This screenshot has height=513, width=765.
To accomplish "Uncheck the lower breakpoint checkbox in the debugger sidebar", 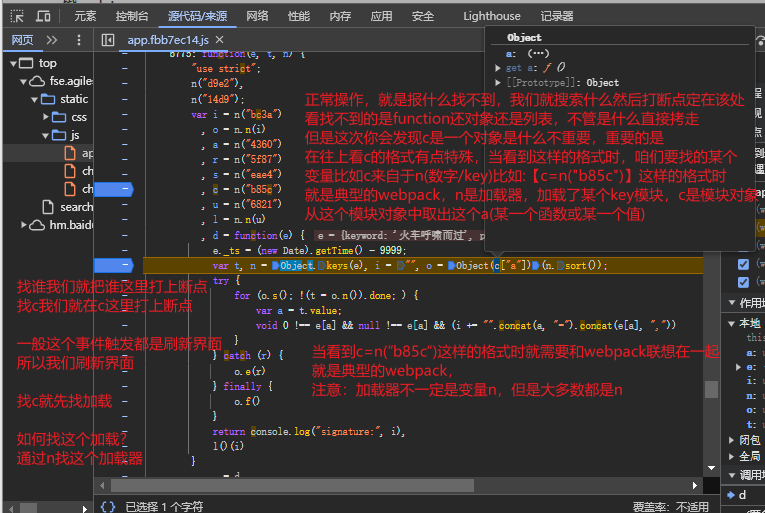I will coord(743,282).
